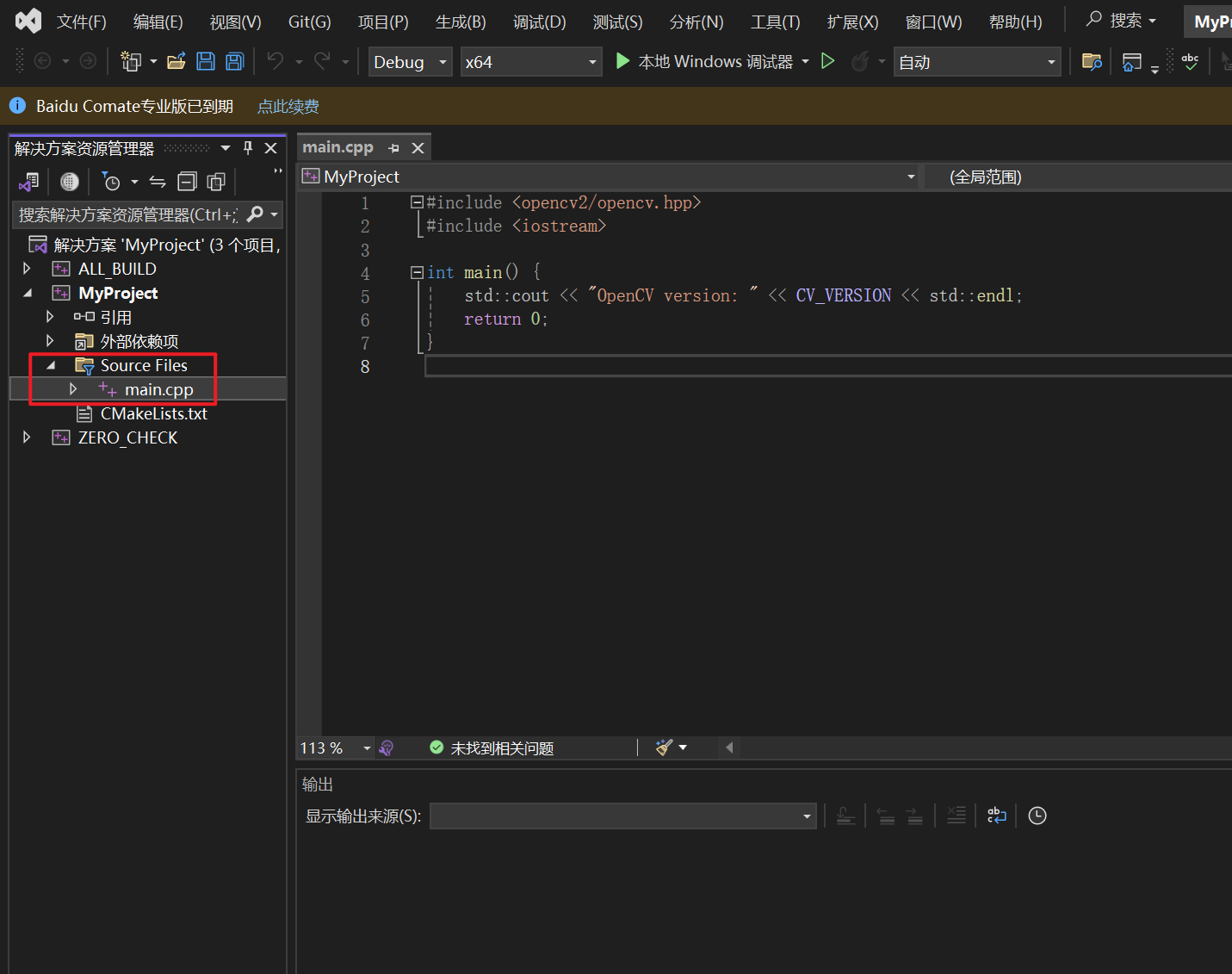
Task: Switch Solution Explorer view via VS icon
Action: coord(29,182)
